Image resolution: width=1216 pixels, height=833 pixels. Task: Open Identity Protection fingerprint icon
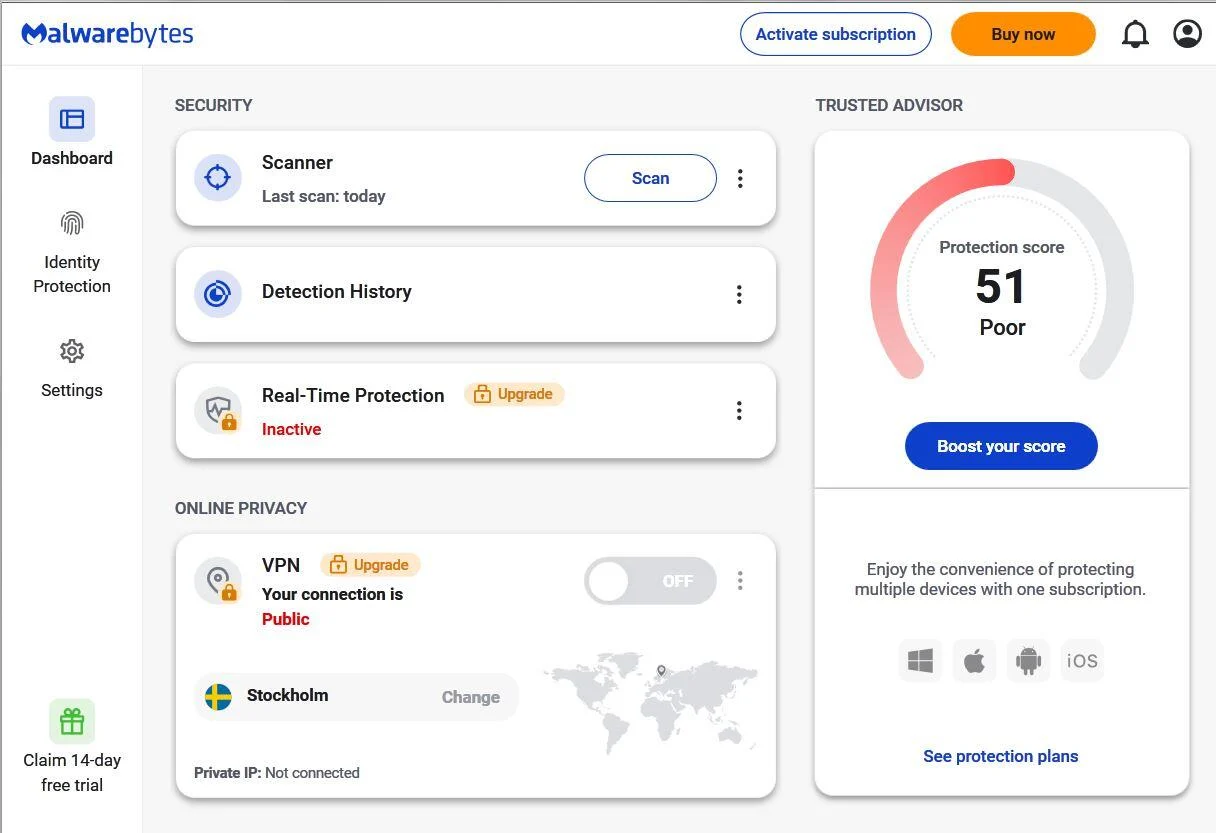click(x=72, y=222)
